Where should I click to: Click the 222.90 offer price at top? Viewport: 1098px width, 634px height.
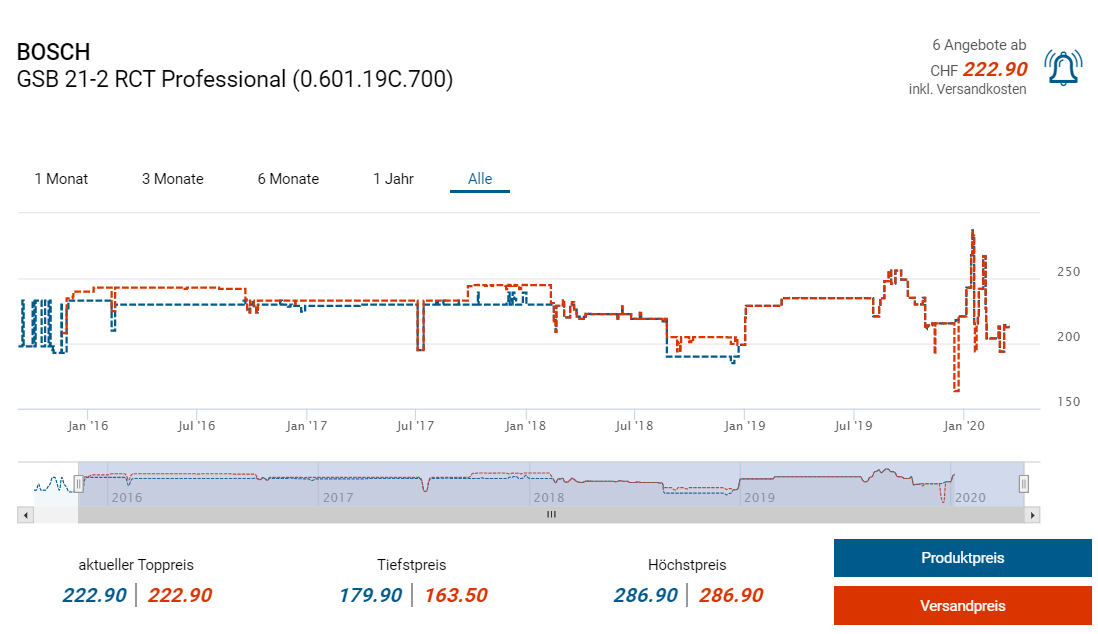[x=994, y=69]
